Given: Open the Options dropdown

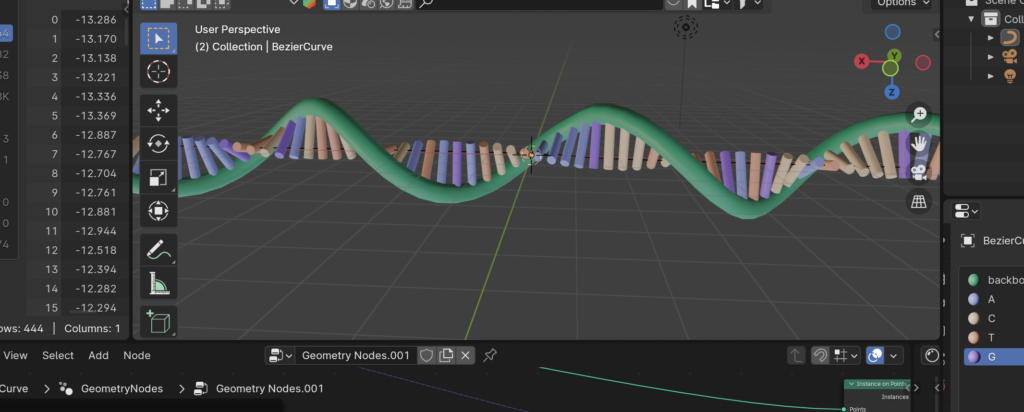Looking at the screenshot, I should pos(900,3).
